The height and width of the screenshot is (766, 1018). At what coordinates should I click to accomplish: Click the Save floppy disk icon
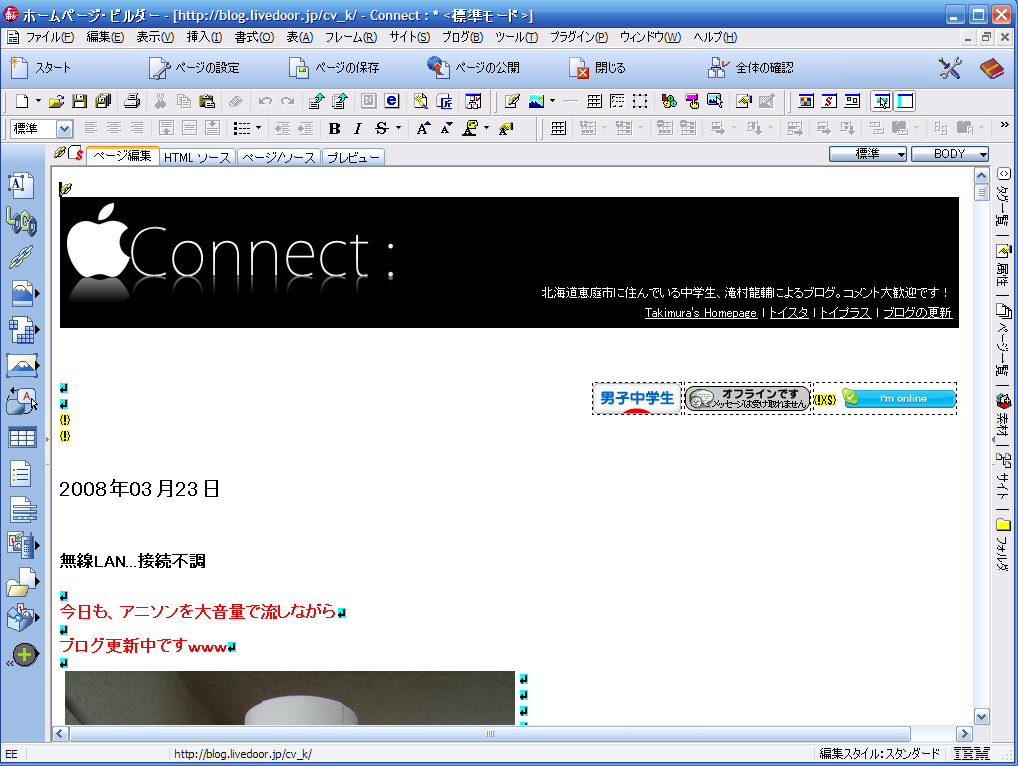click(79, 101)
